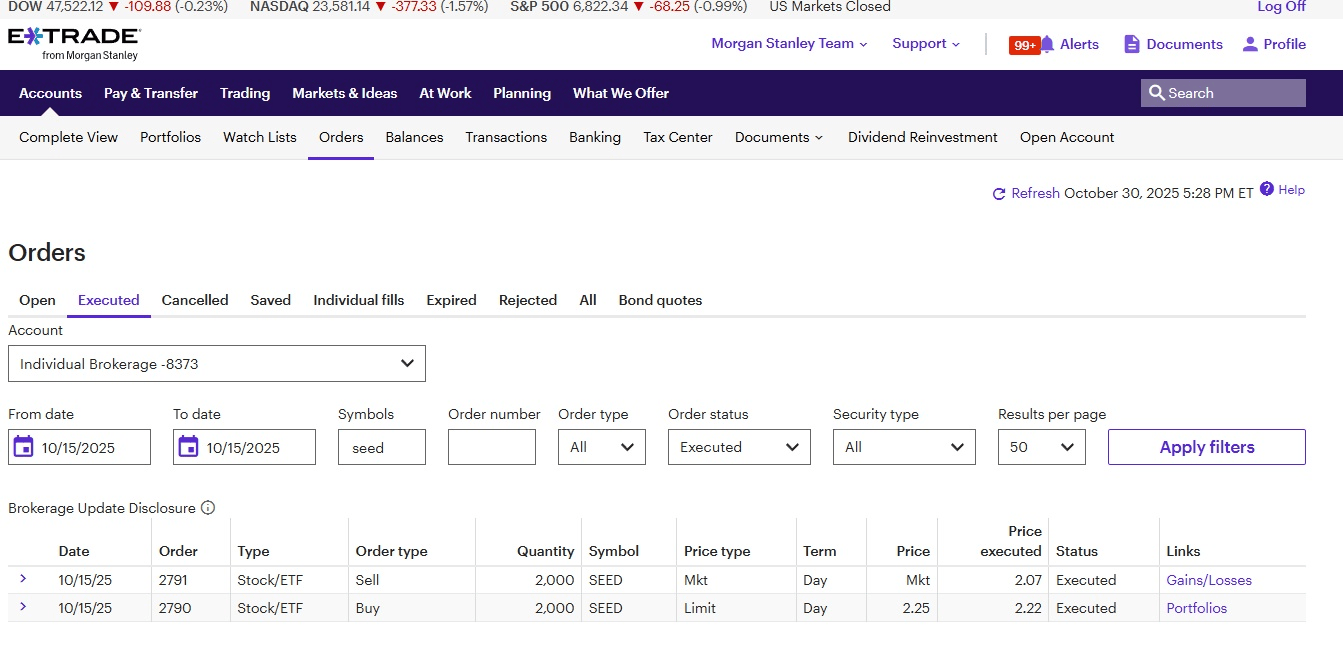
Task: Expand order 2791 row details
Action: (x=23, y=579)
